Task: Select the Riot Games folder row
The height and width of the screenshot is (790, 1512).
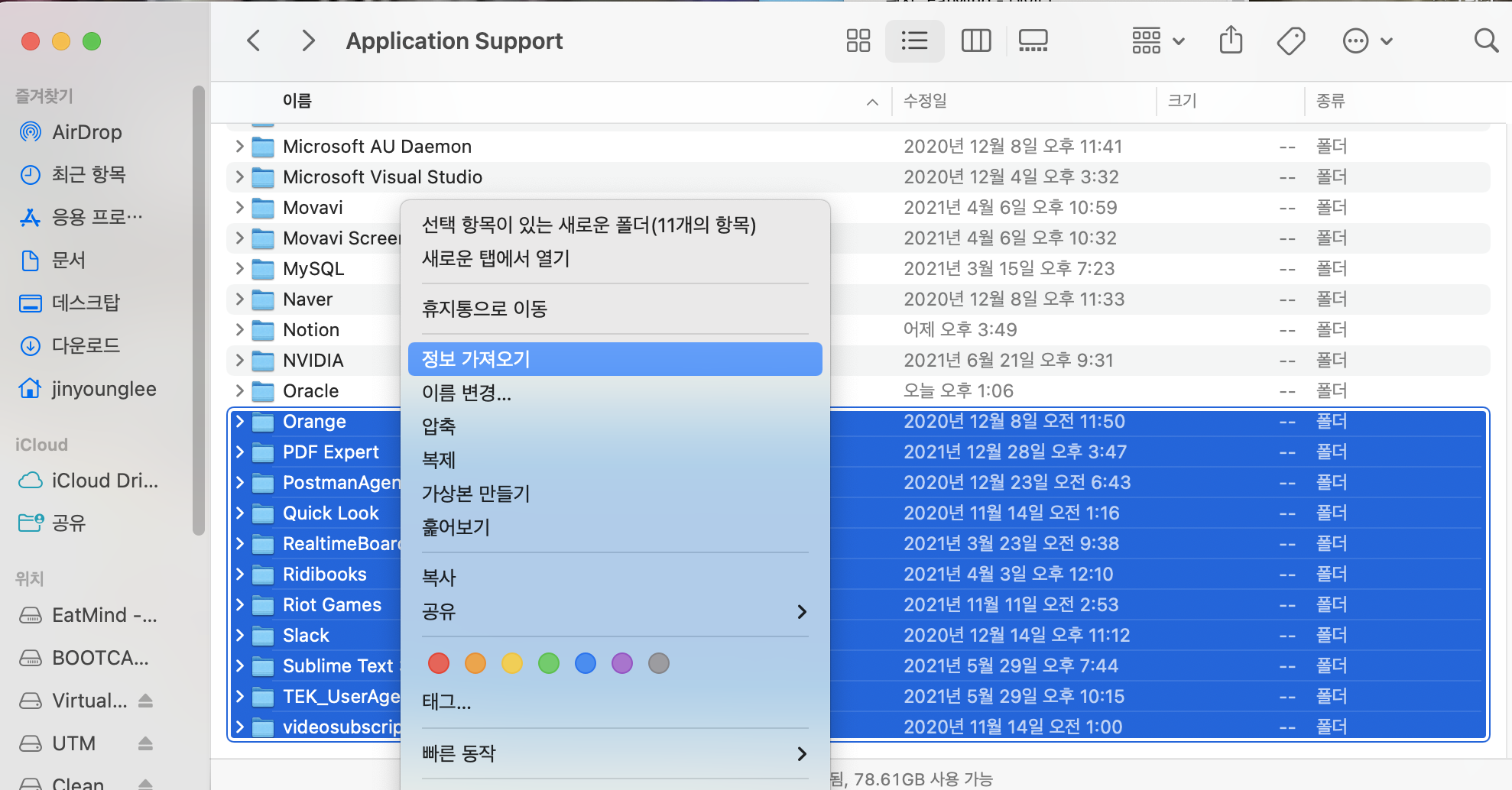Action: [x=858, y=604]
